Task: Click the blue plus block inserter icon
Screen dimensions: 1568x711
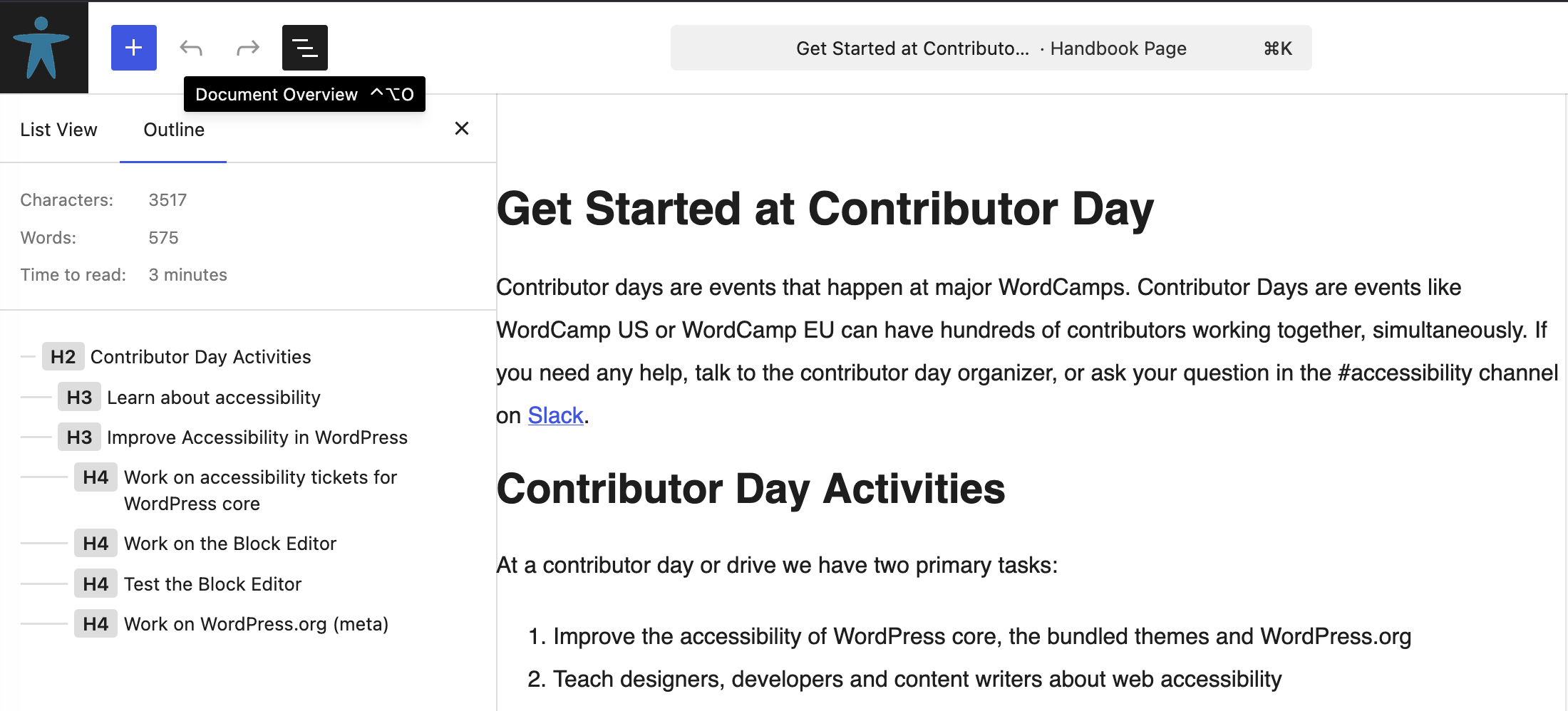Action: [133, 48]
